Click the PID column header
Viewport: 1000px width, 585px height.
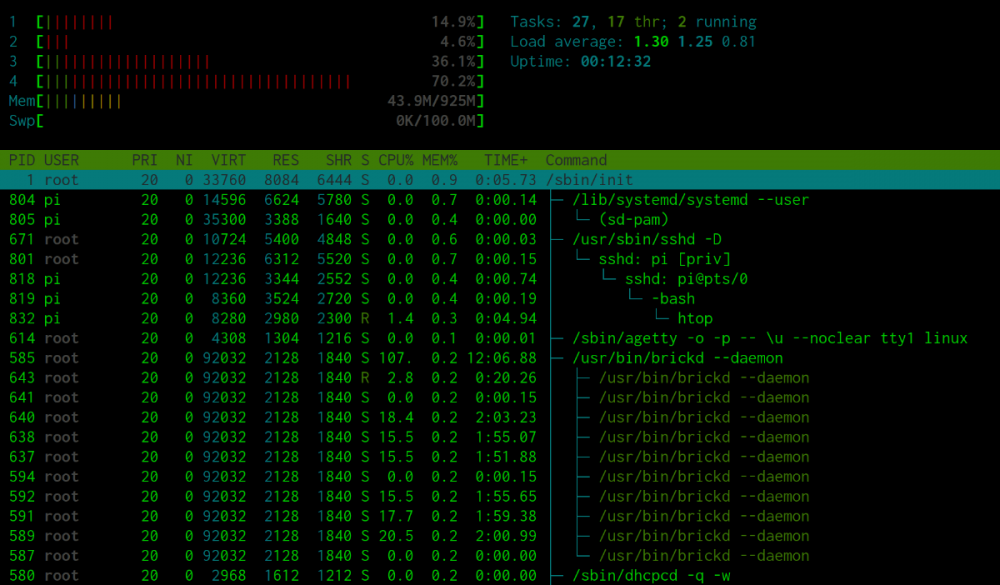(22, 160)
